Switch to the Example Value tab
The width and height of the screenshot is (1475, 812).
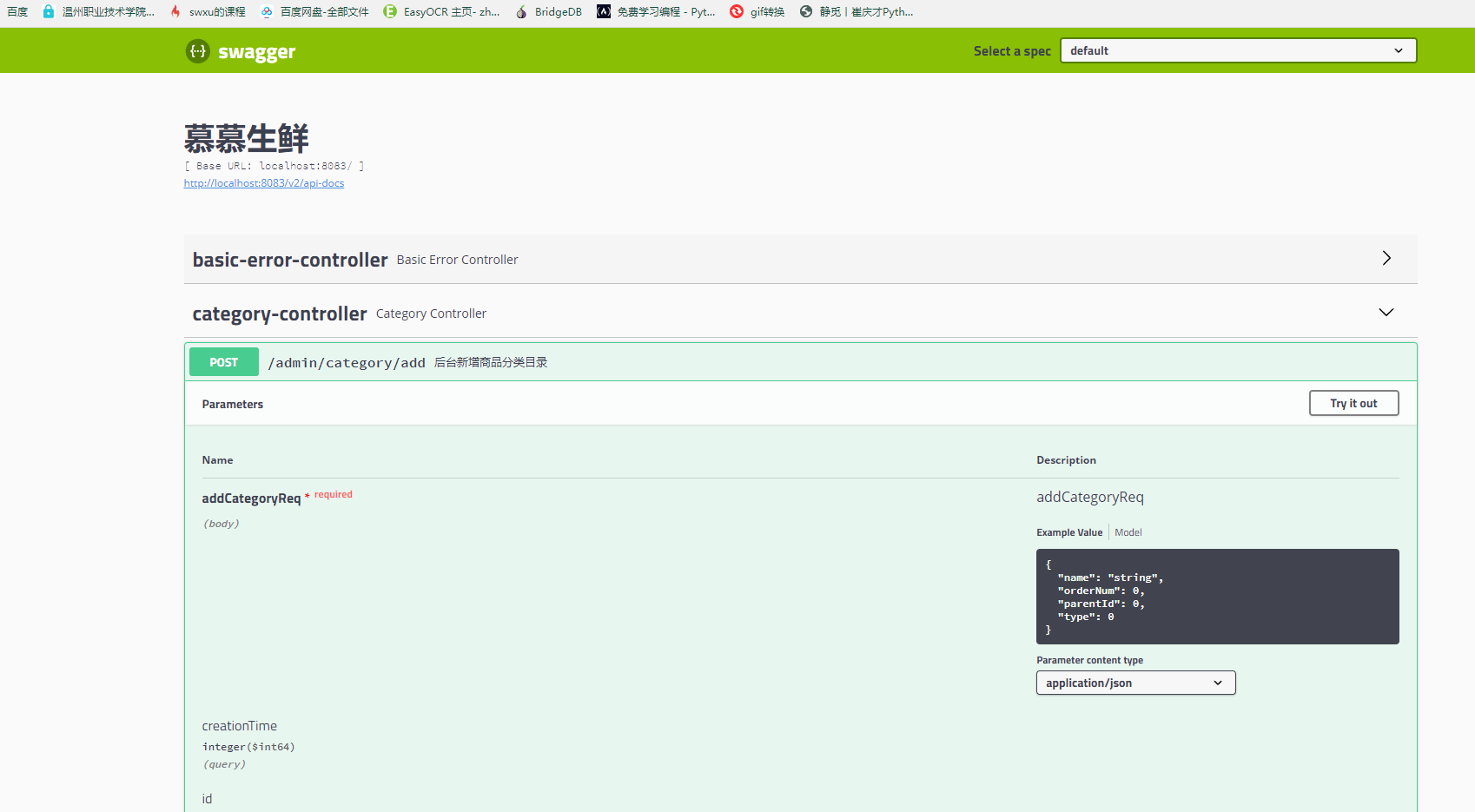[1069, 532]
